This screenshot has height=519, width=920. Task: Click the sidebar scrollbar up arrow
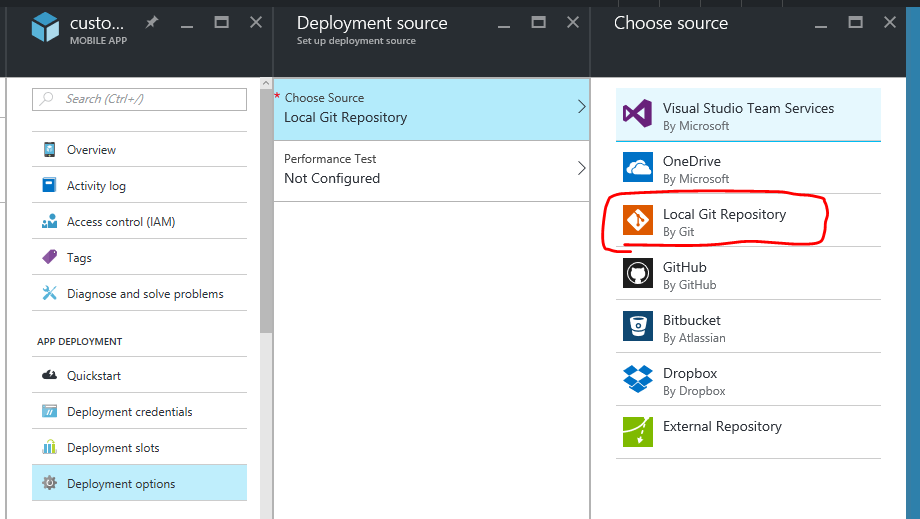click(266, 83)
